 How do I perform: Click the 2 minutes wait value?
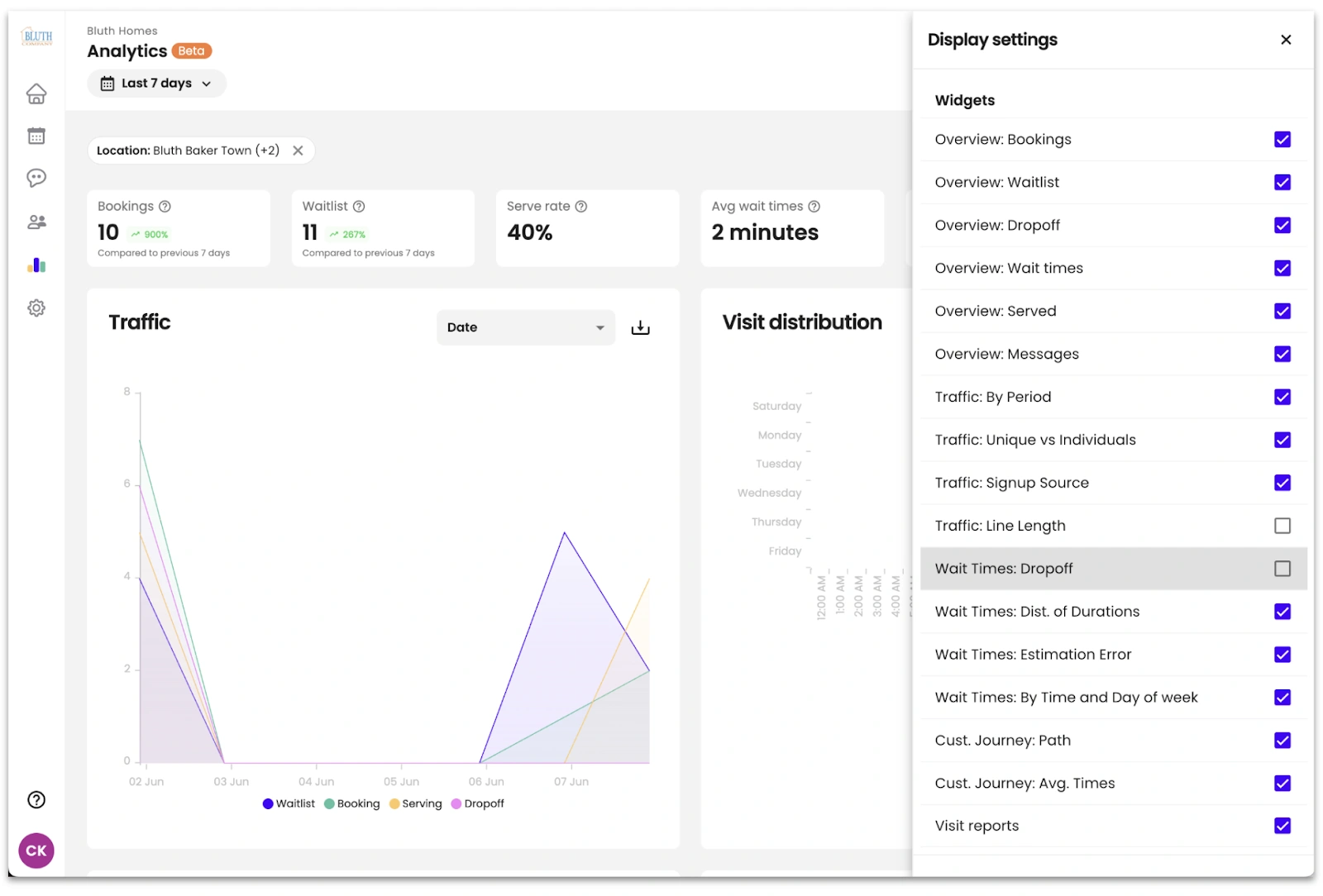point(765,232)
